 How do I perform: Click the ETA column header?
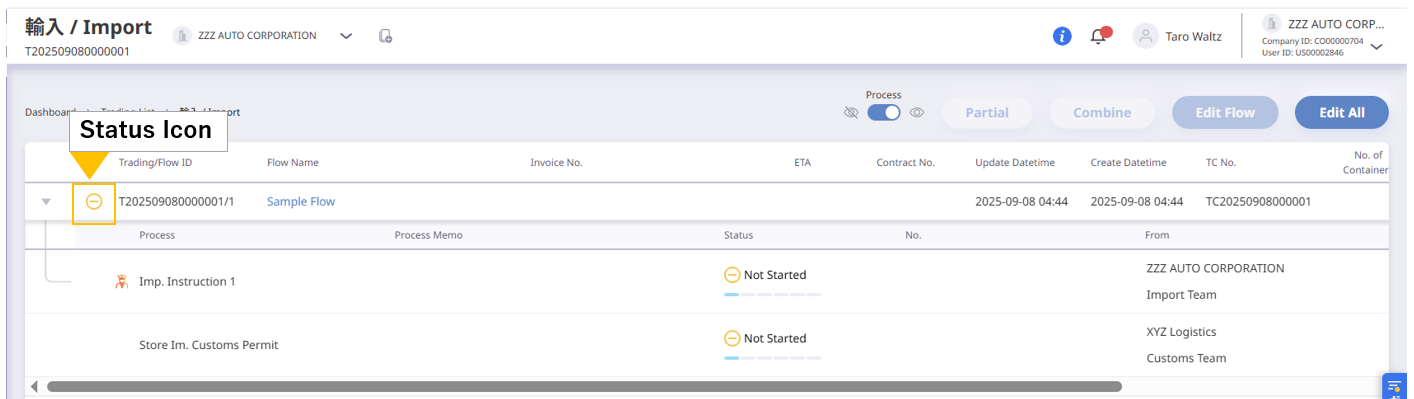[803, 163]
